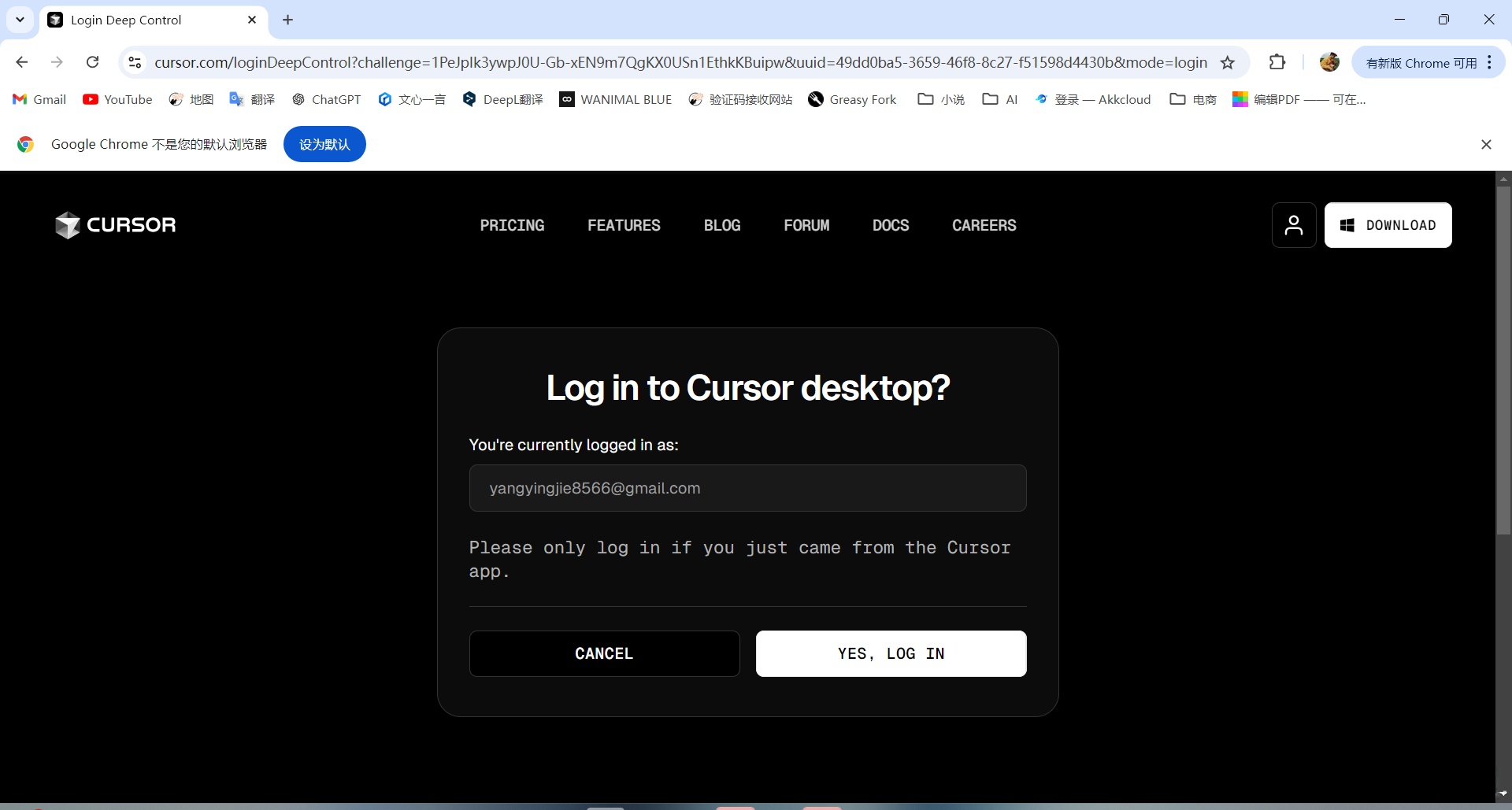Open the 编辑PDF bookmark
Viewport: 1512px width, 810px height.
1299,99
